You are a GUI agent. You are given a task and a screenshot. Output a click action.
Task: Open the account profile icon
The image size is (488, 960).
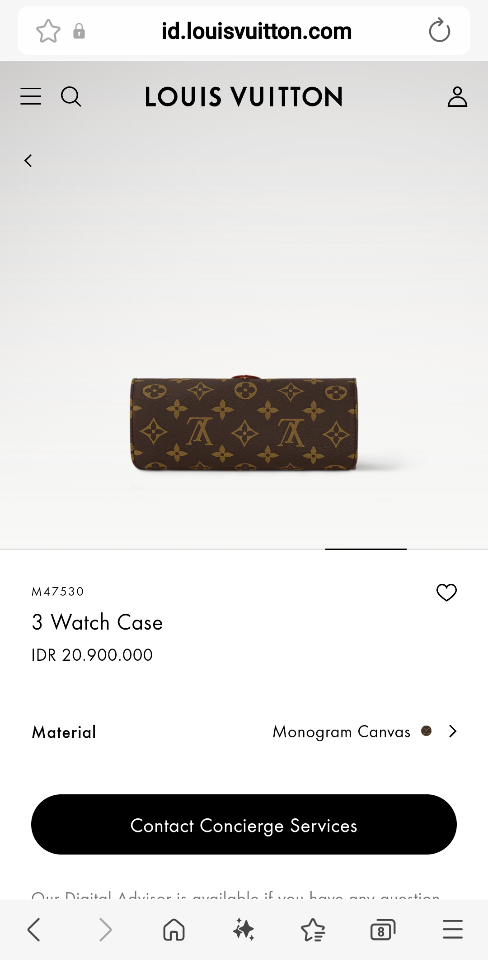tap(457, 97)
